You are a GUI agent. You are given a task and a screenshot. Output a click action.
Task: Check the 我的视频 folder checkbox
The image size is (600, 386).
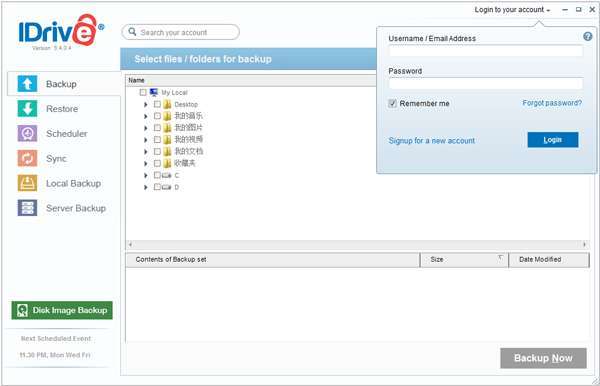click(x=157, y=140)
